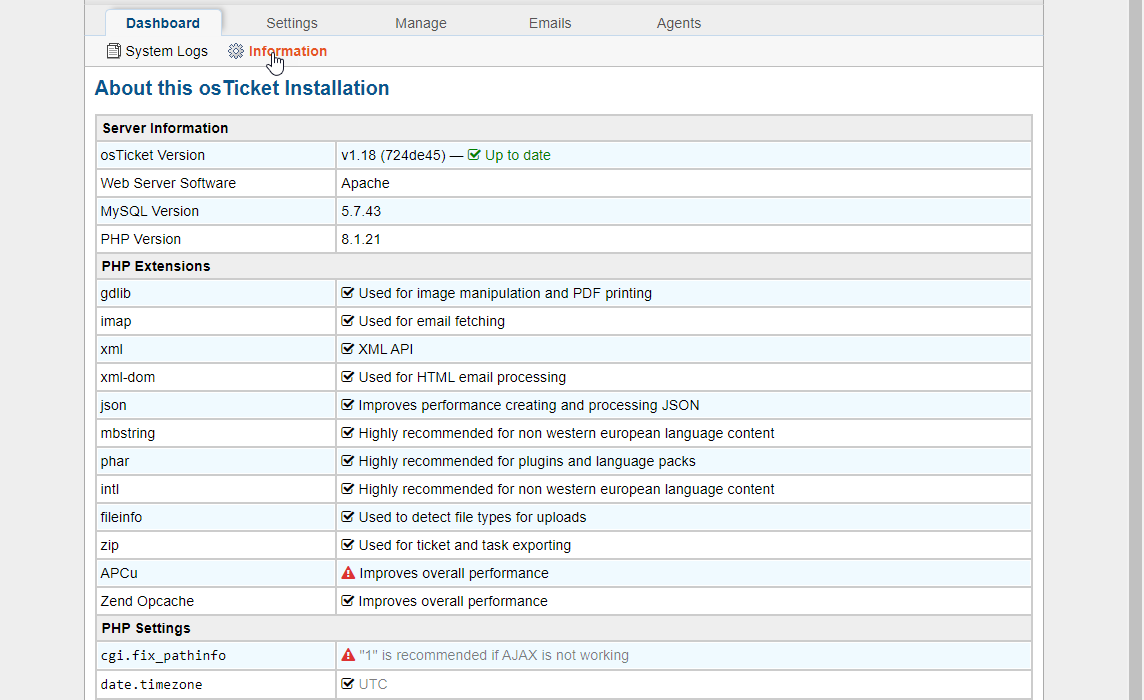Go to the Emails tab

tap(550, 23)
